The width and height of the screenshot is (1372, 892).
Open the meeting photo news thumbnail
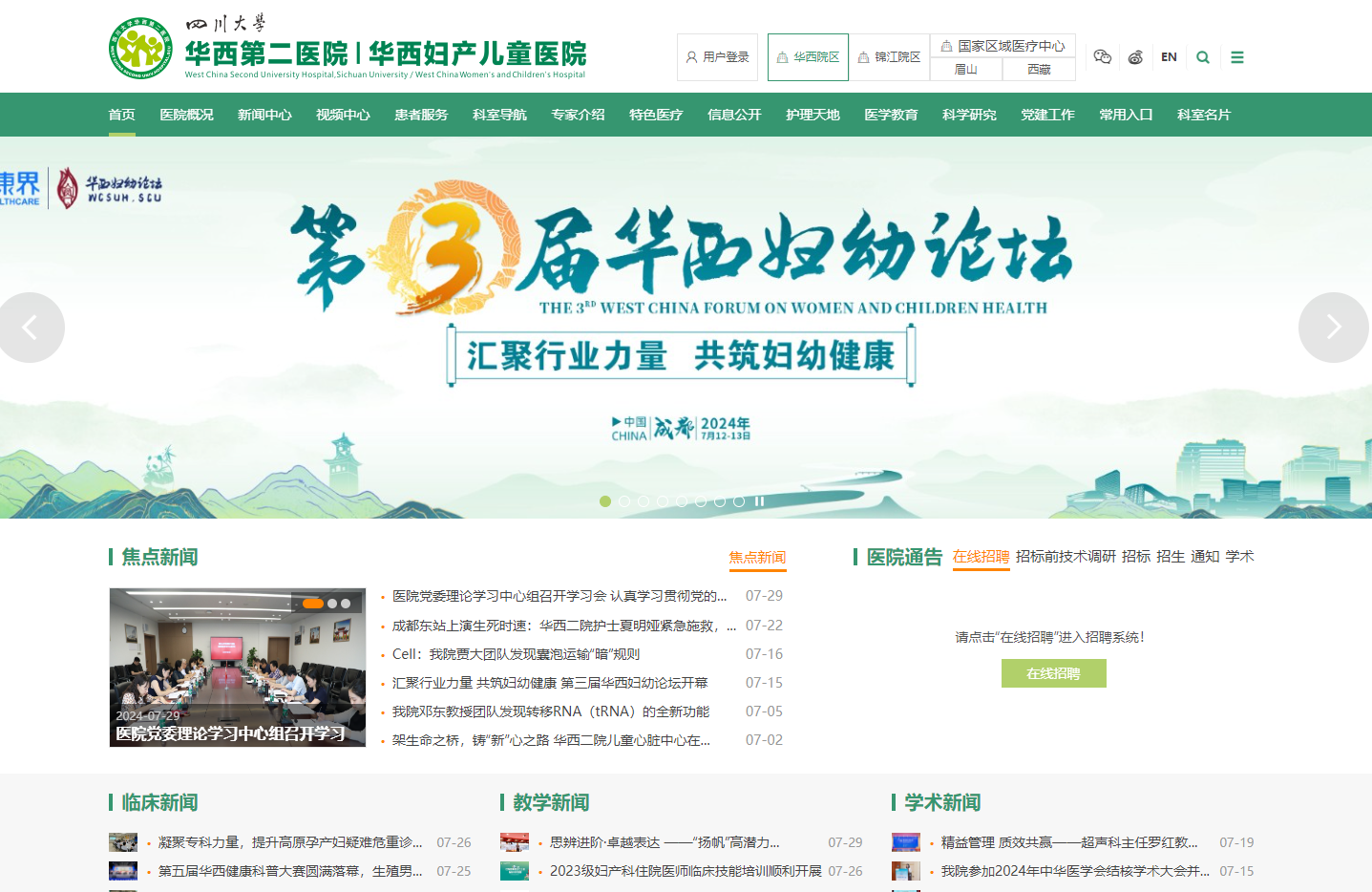coord(238,668)
